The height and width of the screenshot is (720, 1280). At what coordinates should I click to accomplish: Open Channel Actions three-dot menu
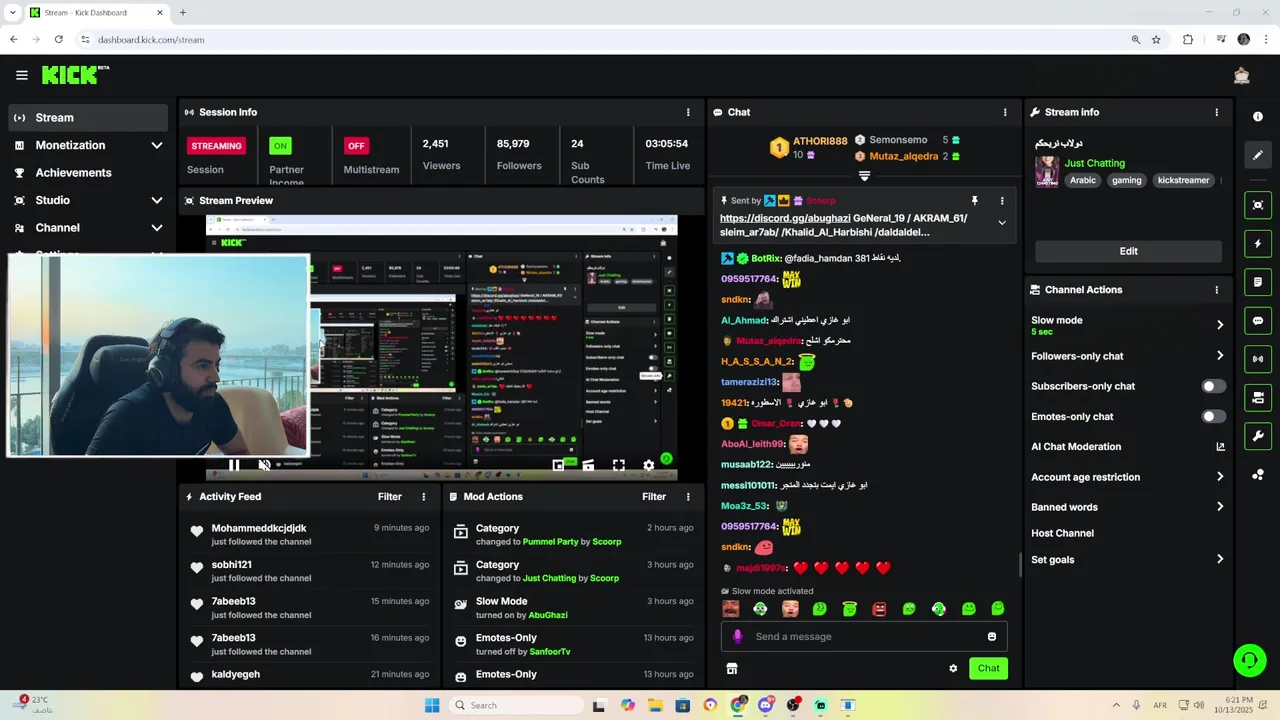(1216, 290)
